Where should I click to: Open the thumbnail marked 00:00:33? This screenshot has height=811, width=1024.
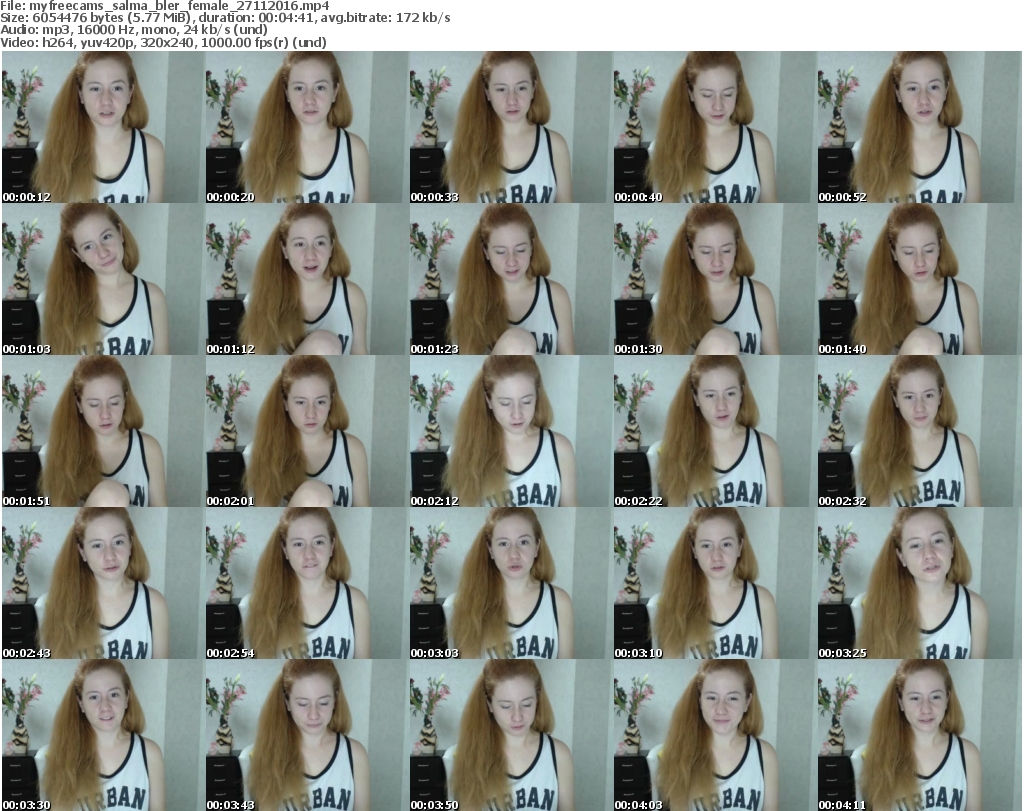(510, 127)
